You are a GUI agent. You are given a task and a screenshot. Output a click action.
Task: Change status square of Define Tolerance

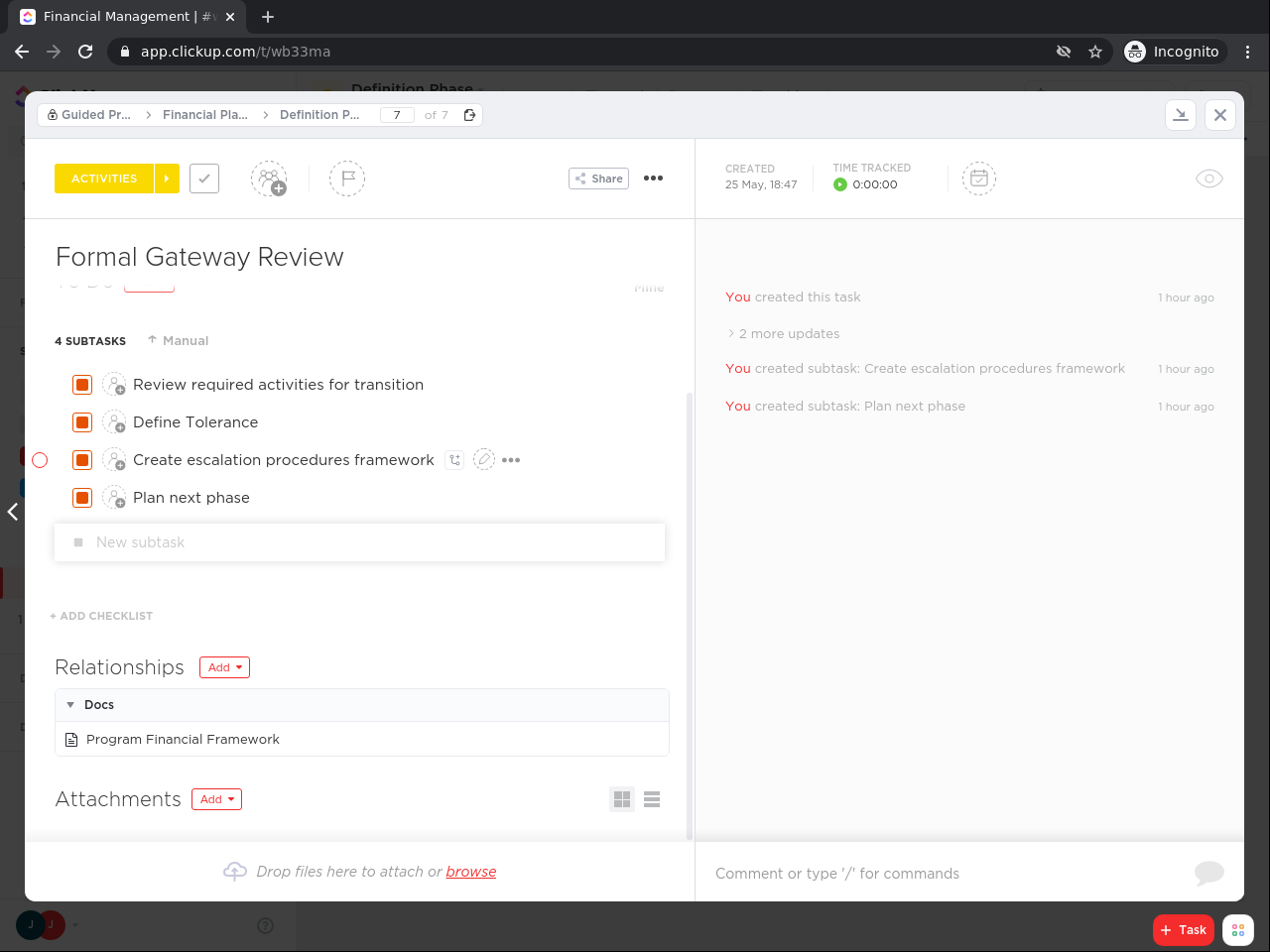point(82,422)
